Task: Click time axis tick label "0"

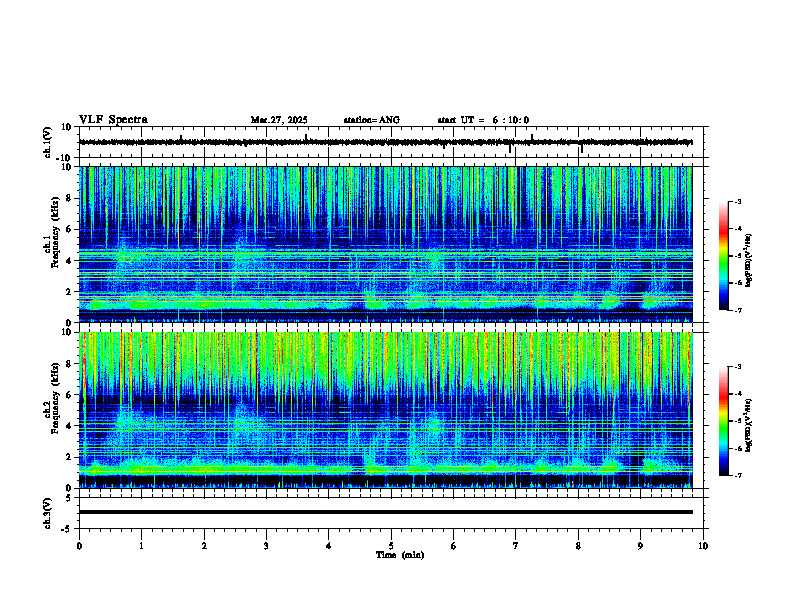Action: point(79,546)
